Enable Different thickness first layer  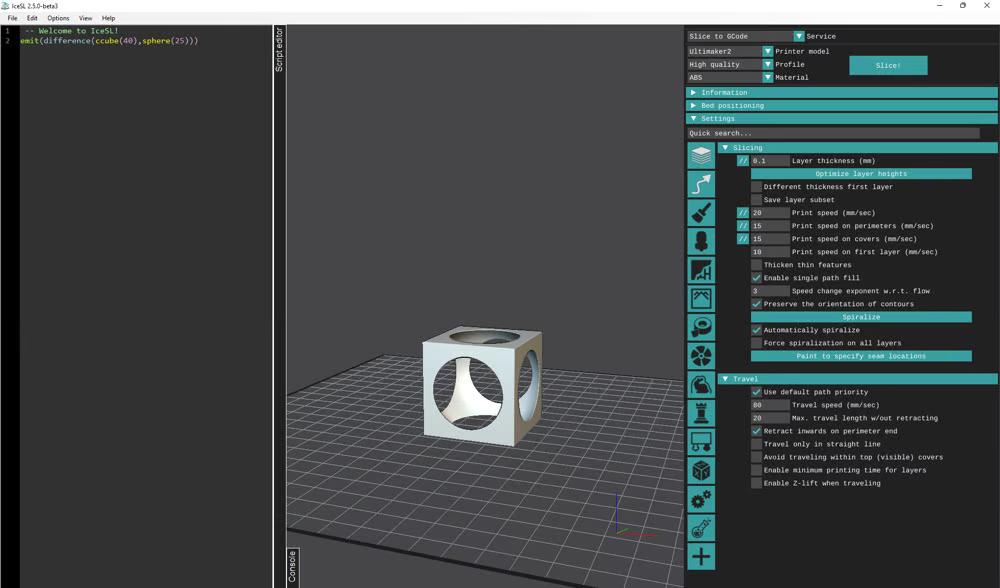[x=757, y=186]
